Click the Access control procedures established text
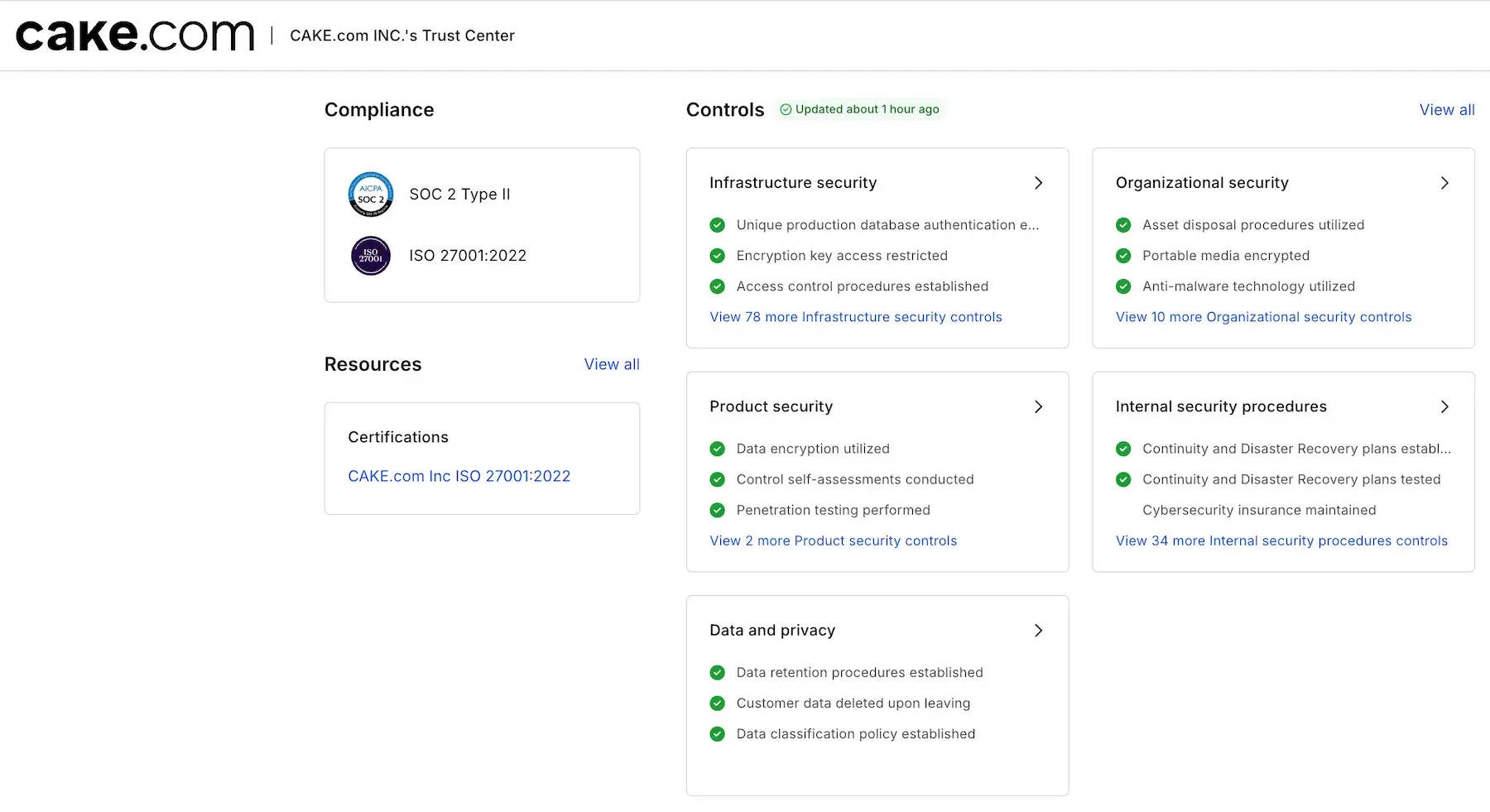1490x812 pixels. coord(863,286)
